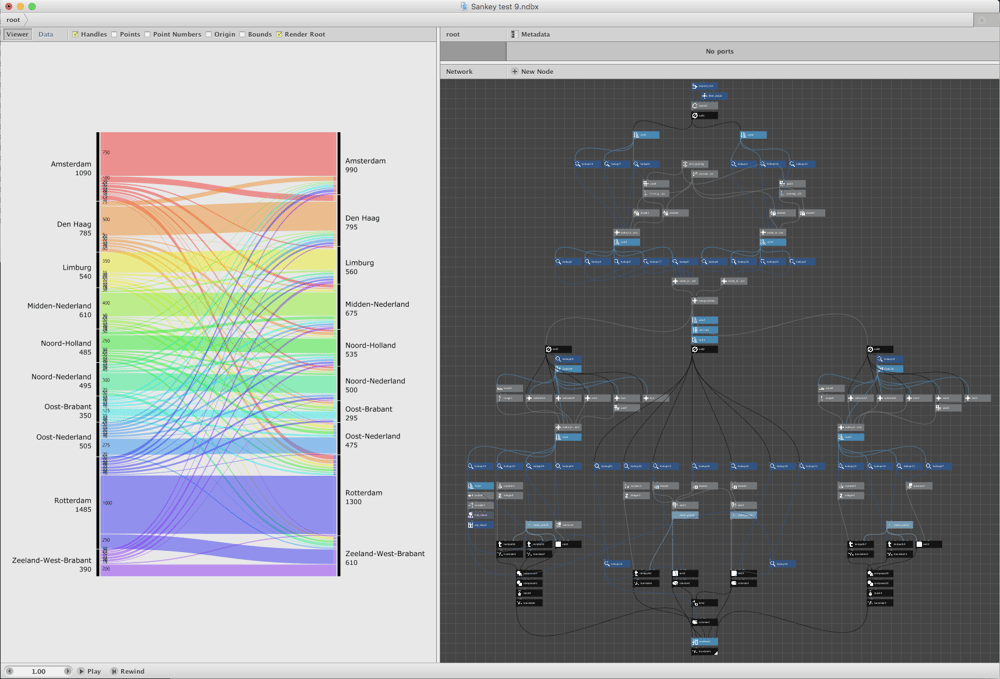Click the root breadcrumb in the address bar
Image resolution: width=1000 pixels, height=679 pixels.
13,20
